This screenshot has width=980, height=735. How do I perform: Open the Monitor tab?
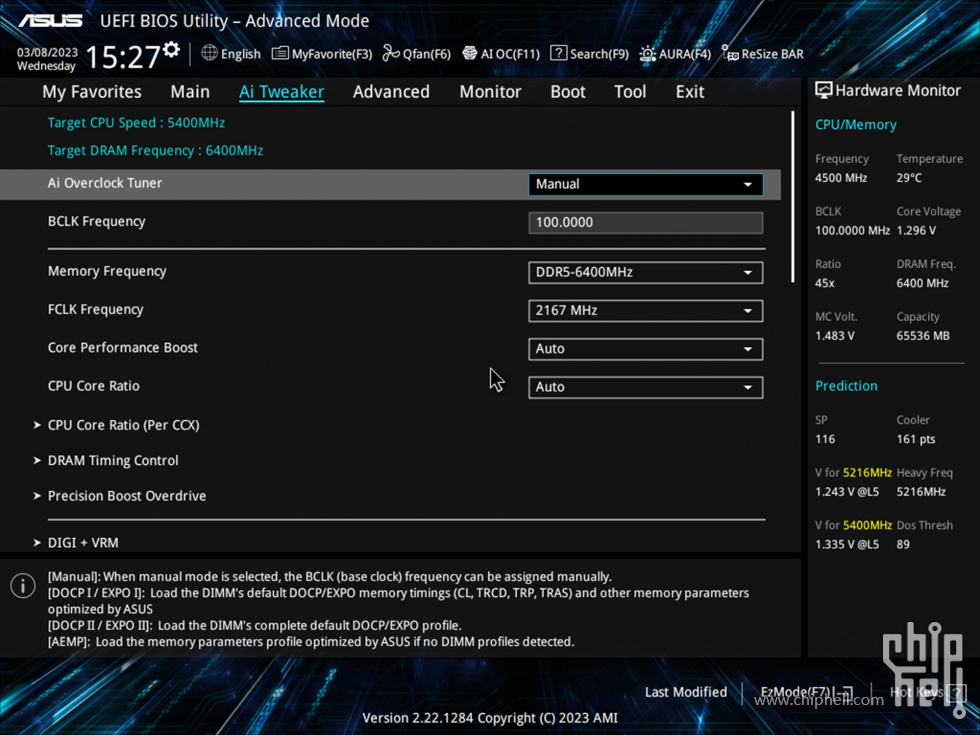490,92
